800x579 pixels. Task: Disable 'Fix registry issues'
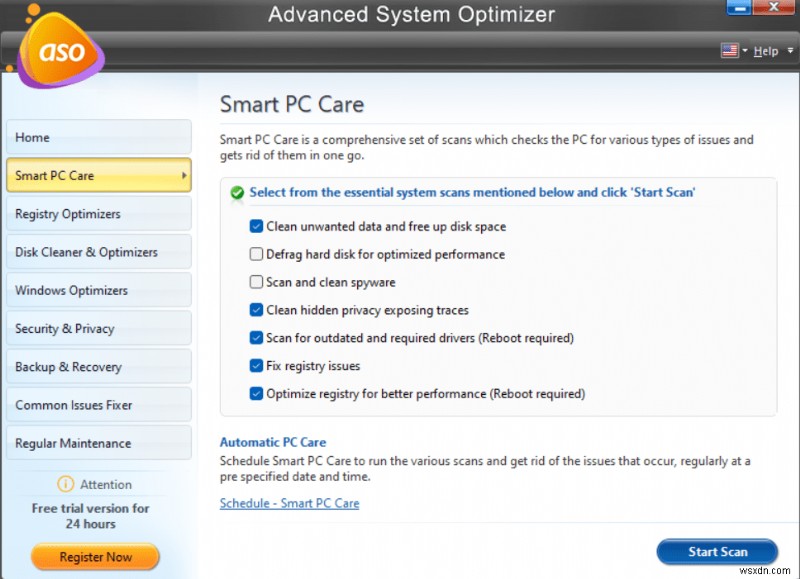pos(255,366)
